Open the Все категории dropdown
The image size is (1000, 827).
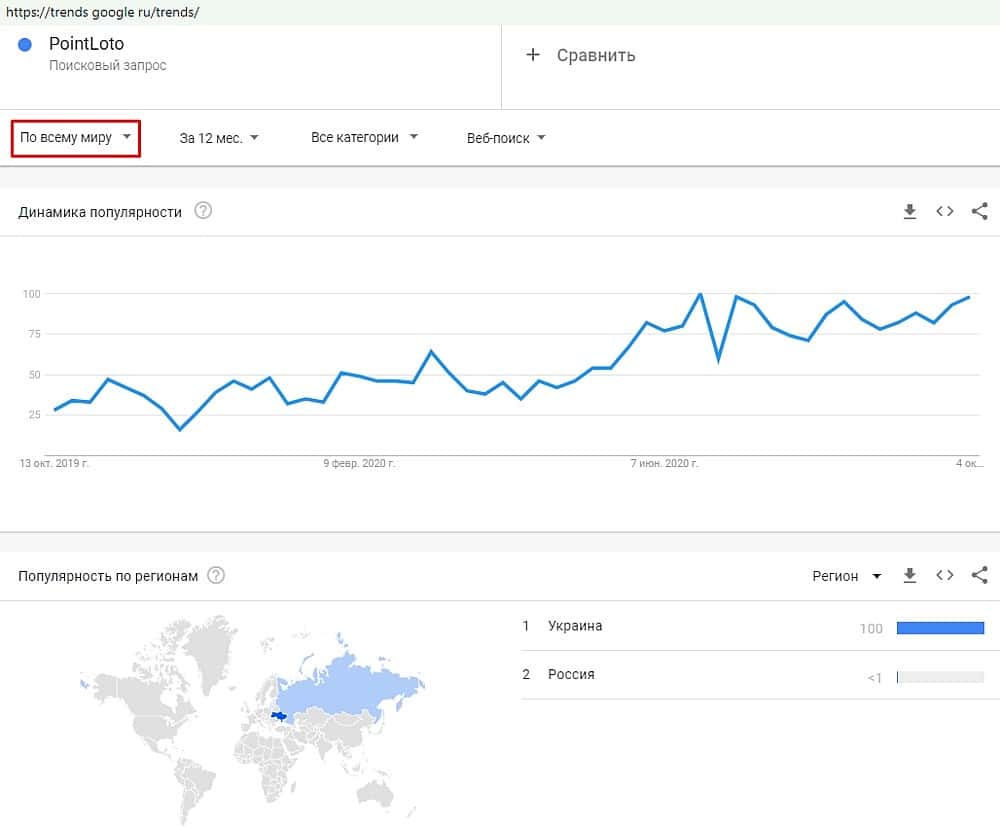click(364, 138)
